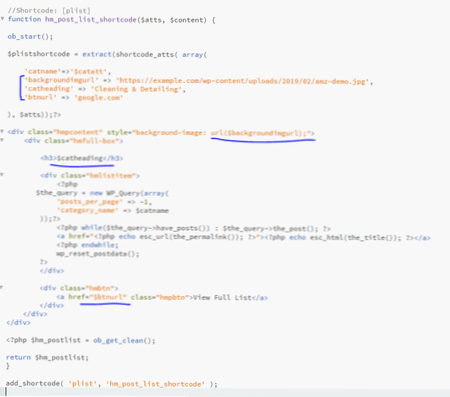This screenshot has width=450, height=397.
Task: Click the while($the_query->have_posts()) line
Action: tap(194, 228)
